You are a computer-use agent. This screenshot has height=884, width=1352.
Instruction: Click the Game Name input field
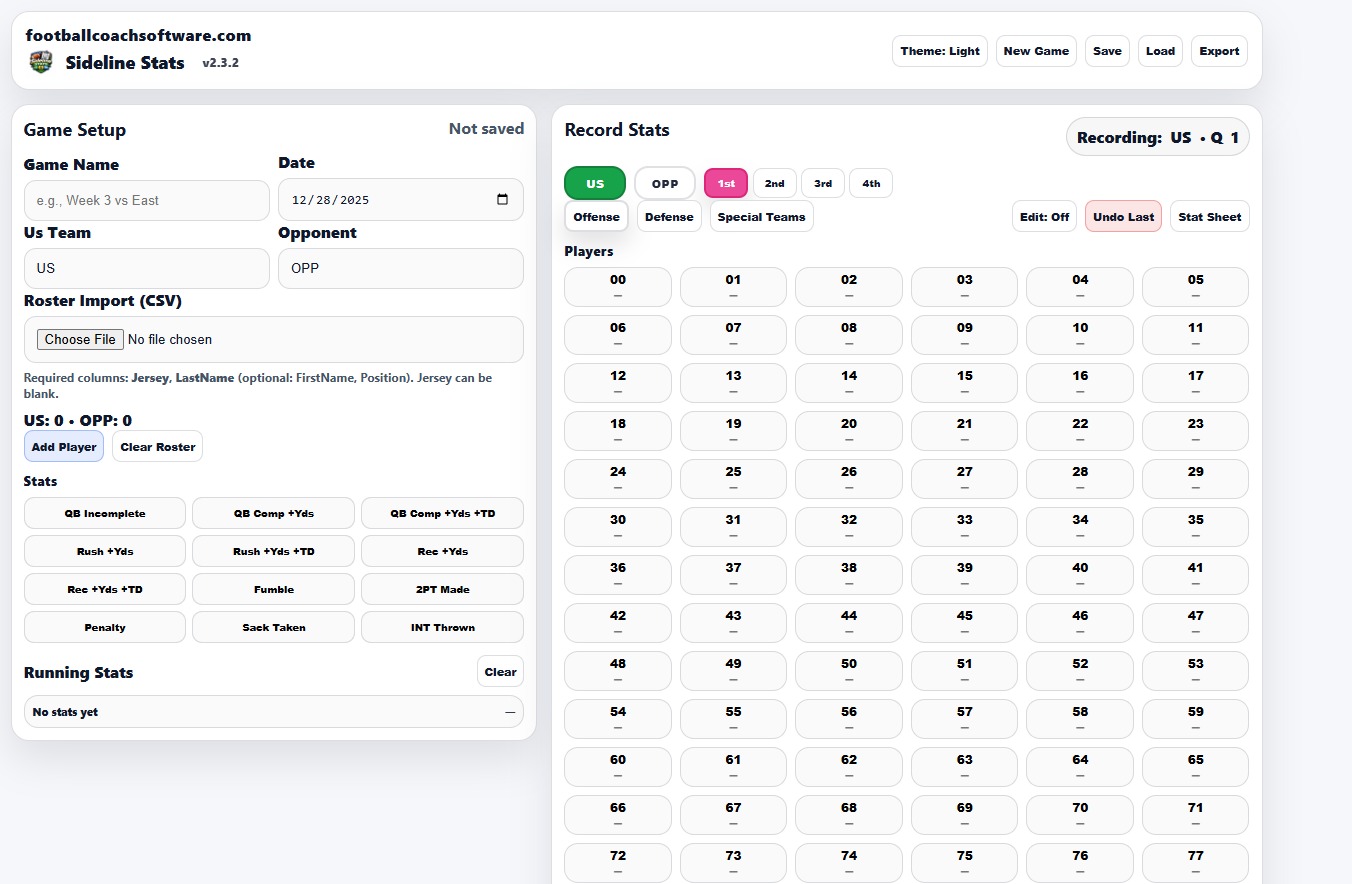[146, 200]
